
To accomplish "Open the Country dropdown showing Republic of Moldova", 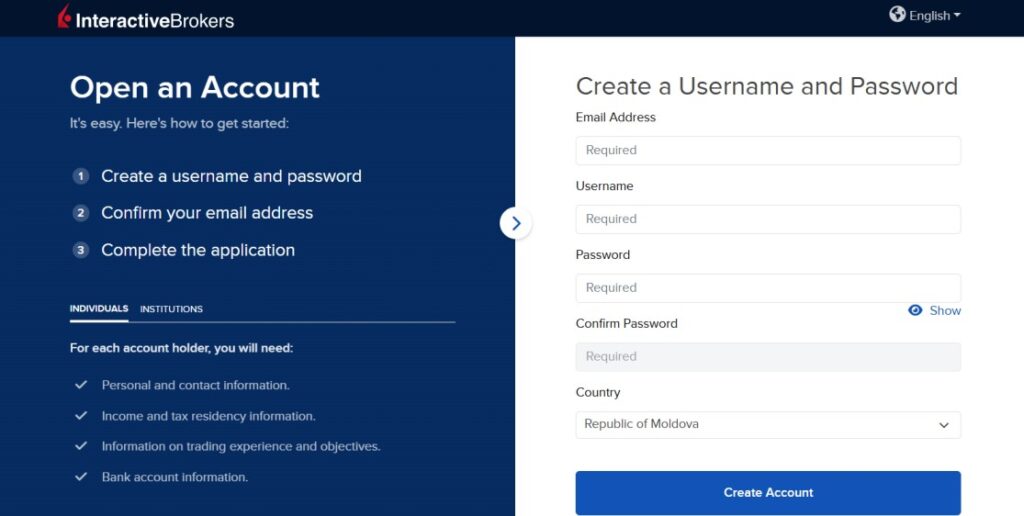I will click(768, 425).
